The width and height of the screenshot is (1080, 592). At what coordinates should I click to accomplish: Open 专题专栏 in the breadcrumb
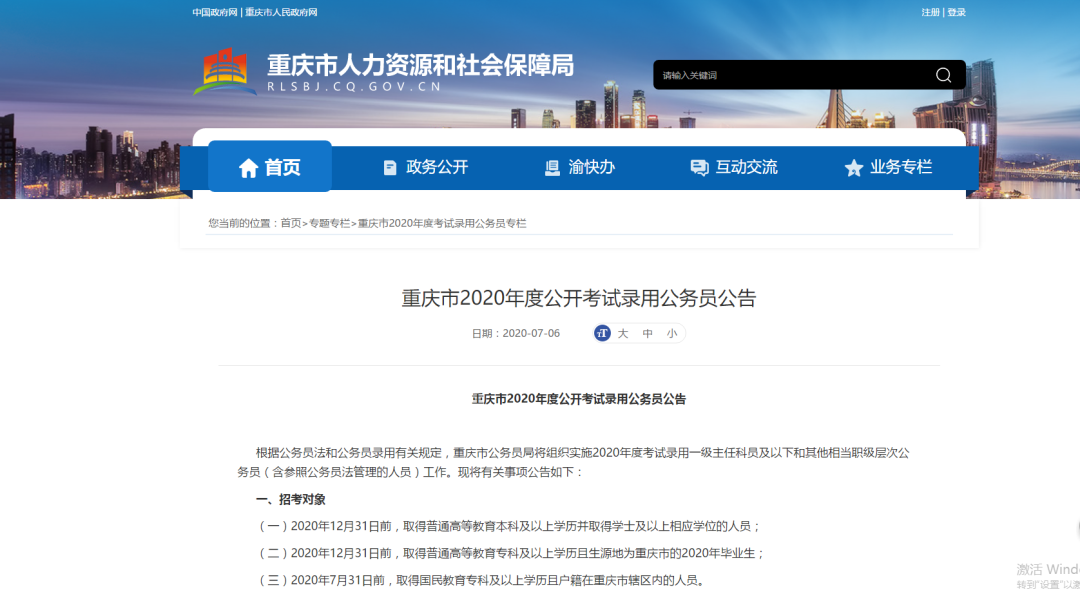[x=329, y=223]
